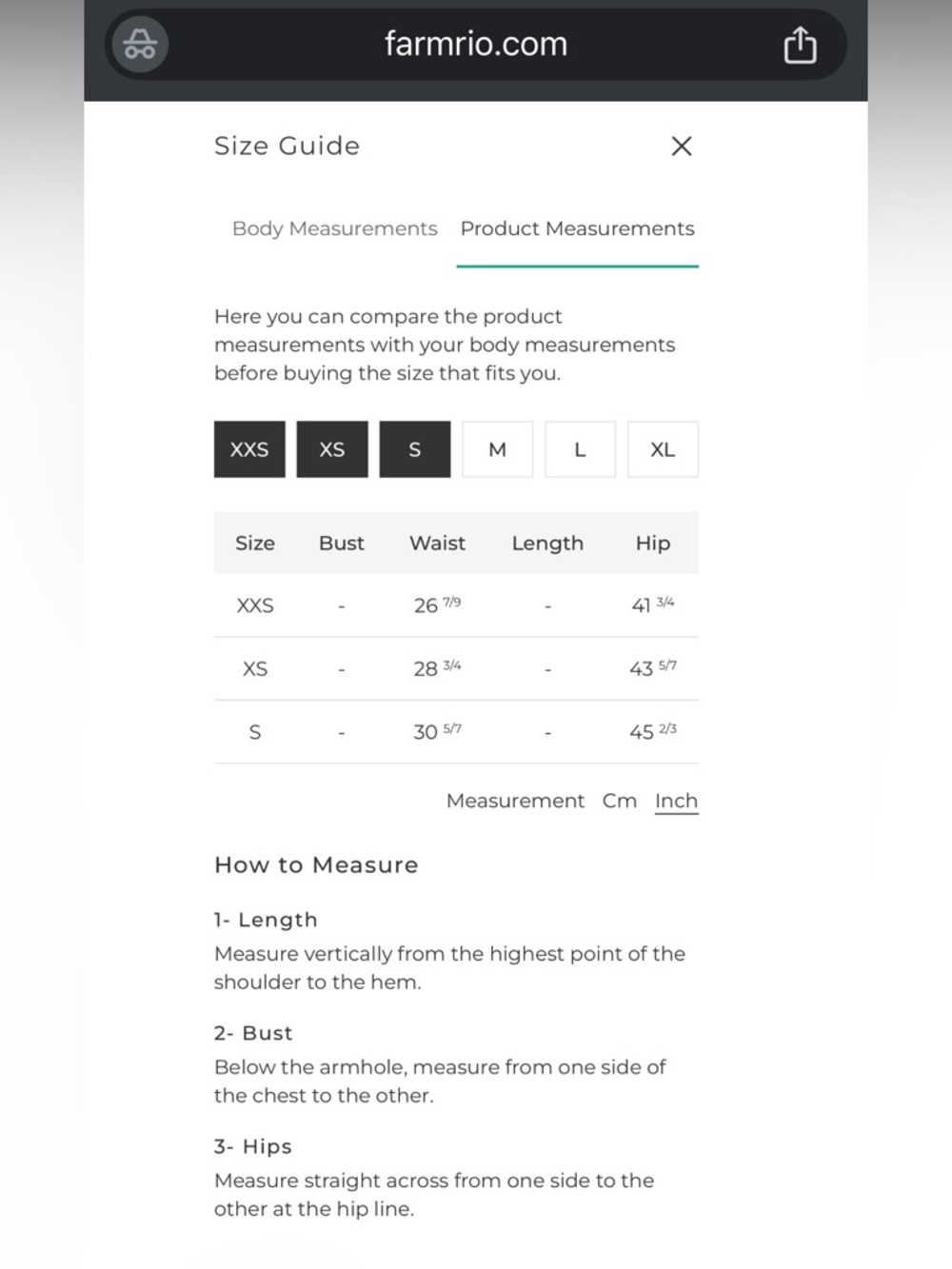
Task: Enable the M size button
Action: 498,449
